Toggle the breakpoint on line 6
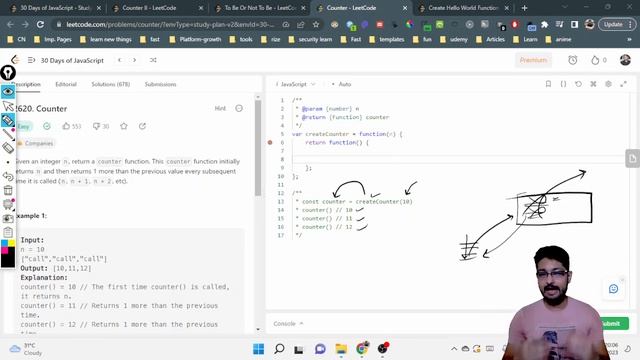Screen dimensions: 640x360 click(270, 142)
